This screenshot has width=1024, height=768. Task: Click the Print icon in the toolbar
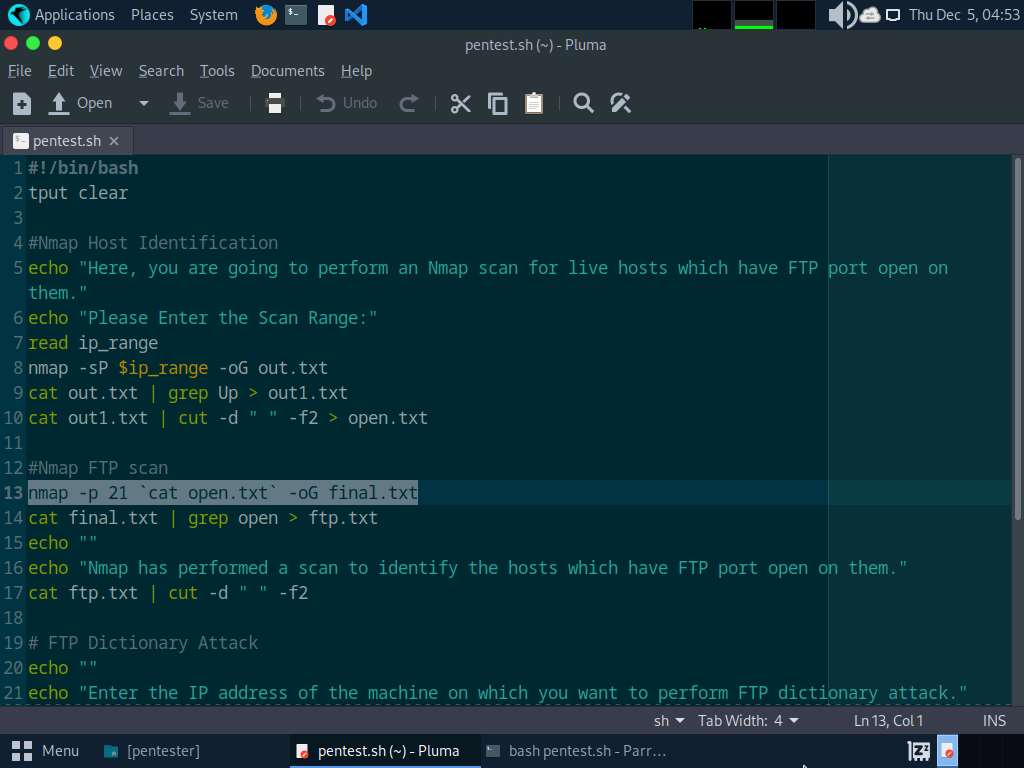coord(275,103)
